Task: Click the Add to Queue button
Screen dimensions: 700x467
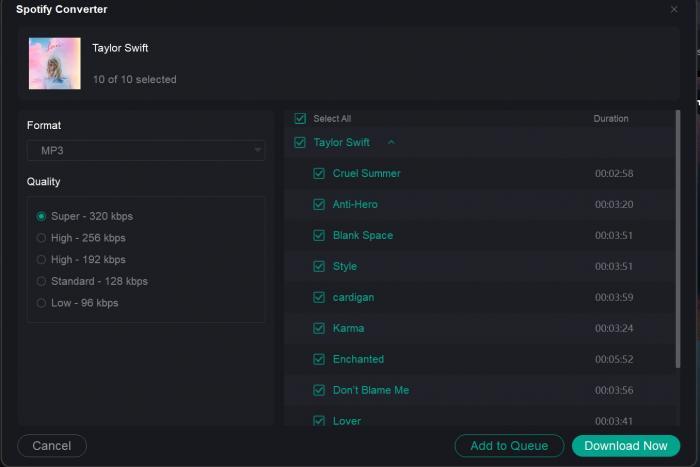Action: [509, 446]
